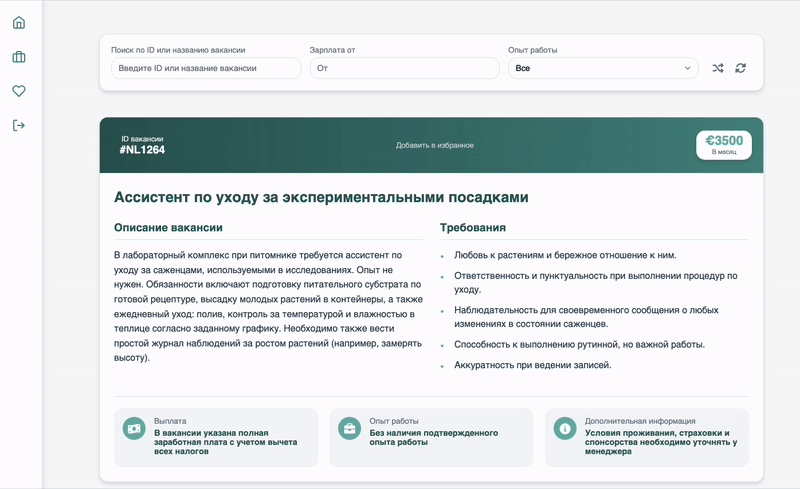Log out using the sidebar exit icon
800x489 pixels.
19,125
